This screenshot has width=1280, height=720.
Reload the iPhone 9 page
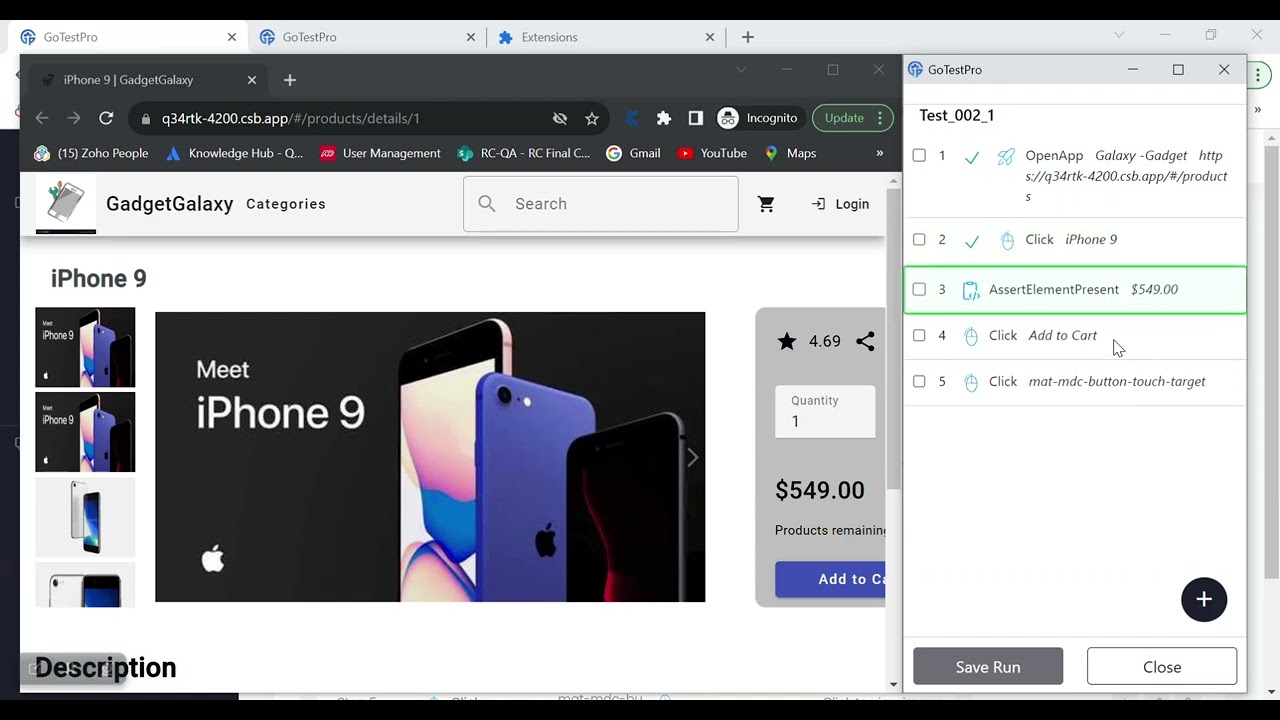[106, 118]
